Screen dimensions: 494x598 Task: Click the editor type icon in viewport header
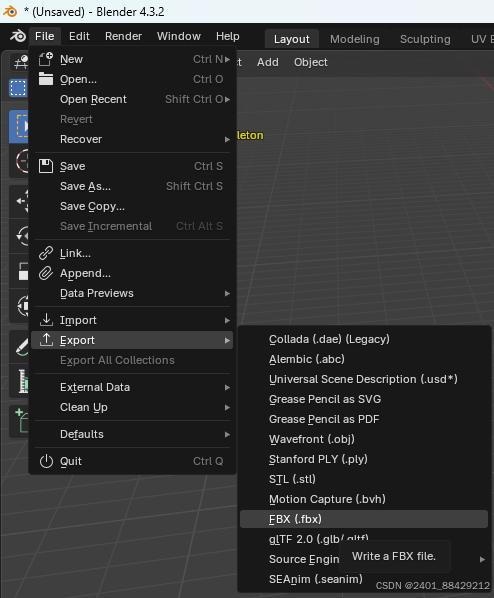(18, 62)
